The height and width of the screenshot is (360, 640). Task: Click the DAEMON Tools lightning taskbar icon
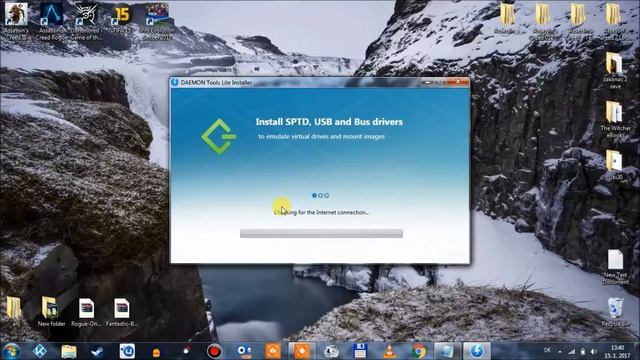coord(476,351)
